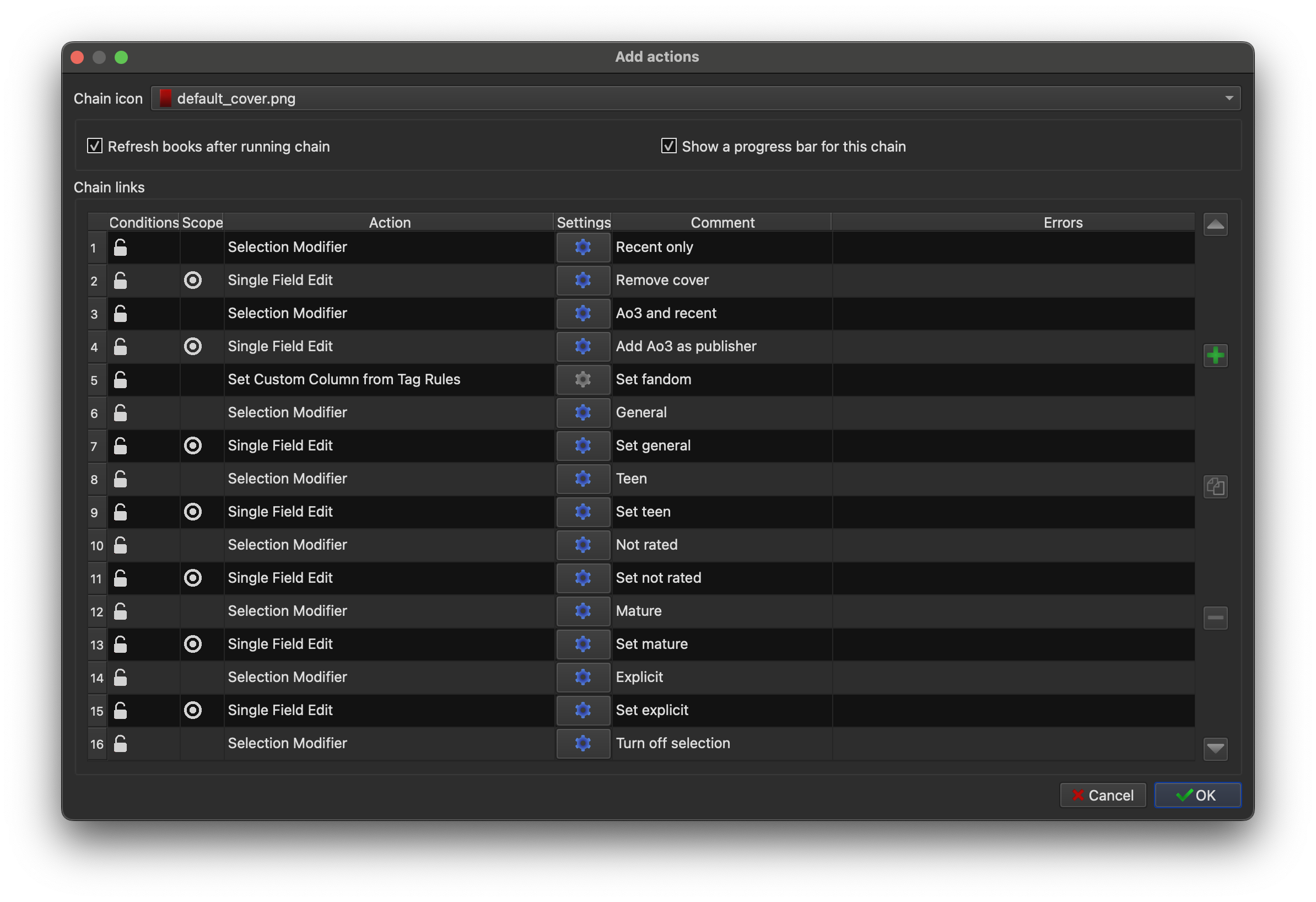This screenshot has width=1316, height=902.
Task: Click scope target icon in row 13
Action: click(192, 644)
